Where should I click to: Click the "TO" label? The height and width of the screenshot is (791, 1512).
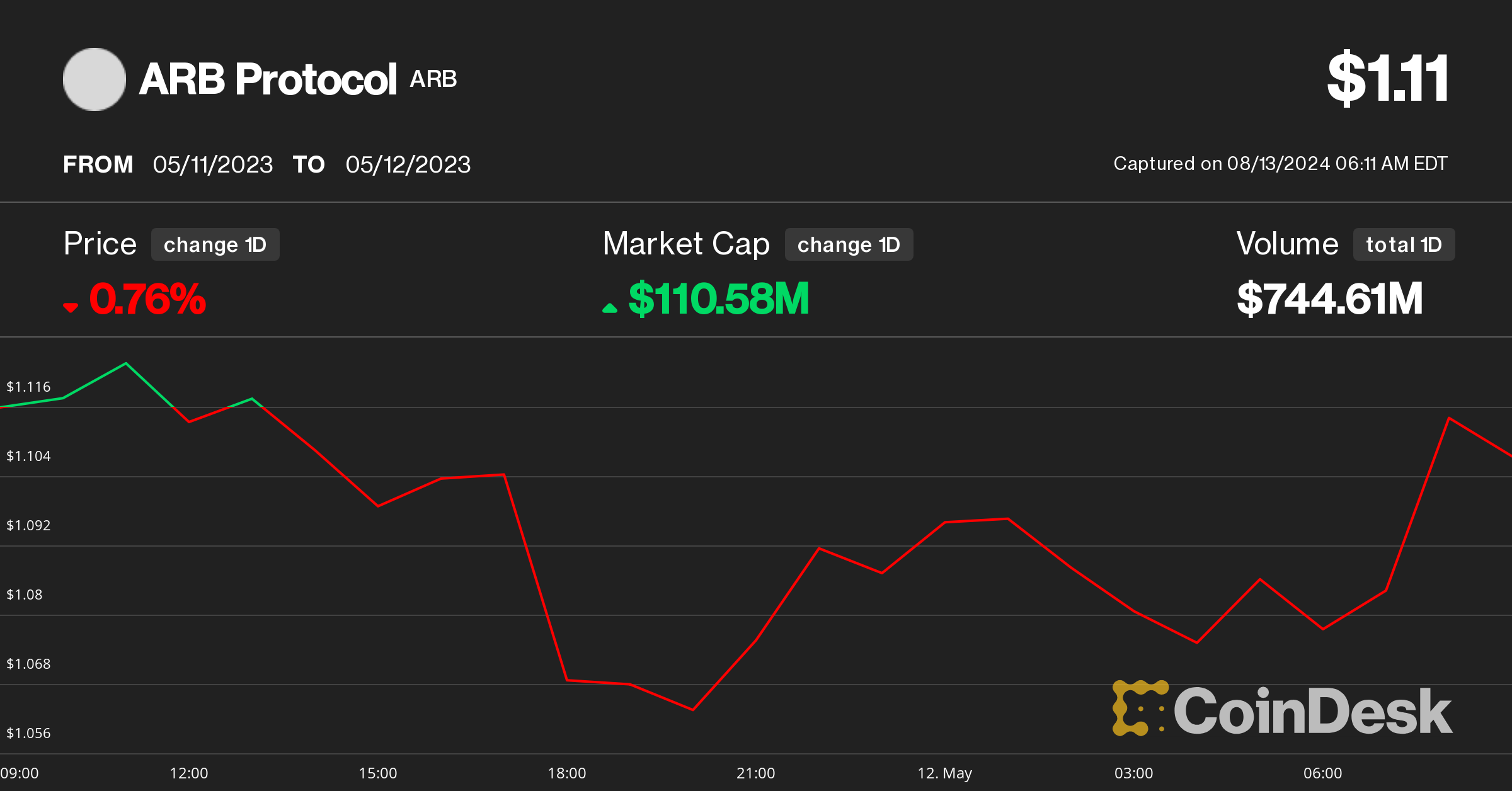(x=309, y=164)
